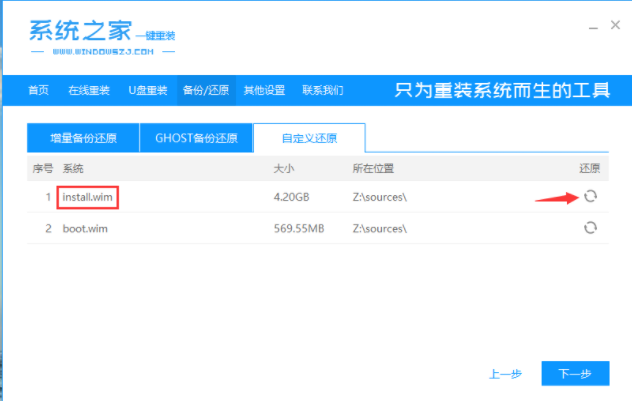Viewport: 632px width, 401px height.
Task: Open the U盘重装 menu
Action: (x=147, y=91)
